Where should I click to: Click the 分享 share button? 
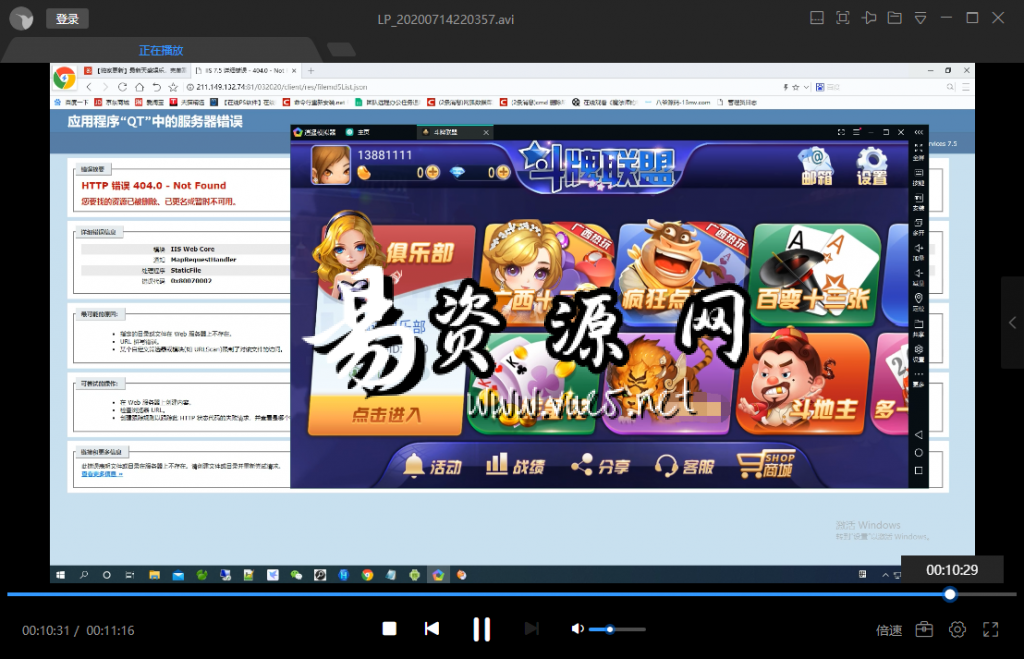[x=601, y=466]
